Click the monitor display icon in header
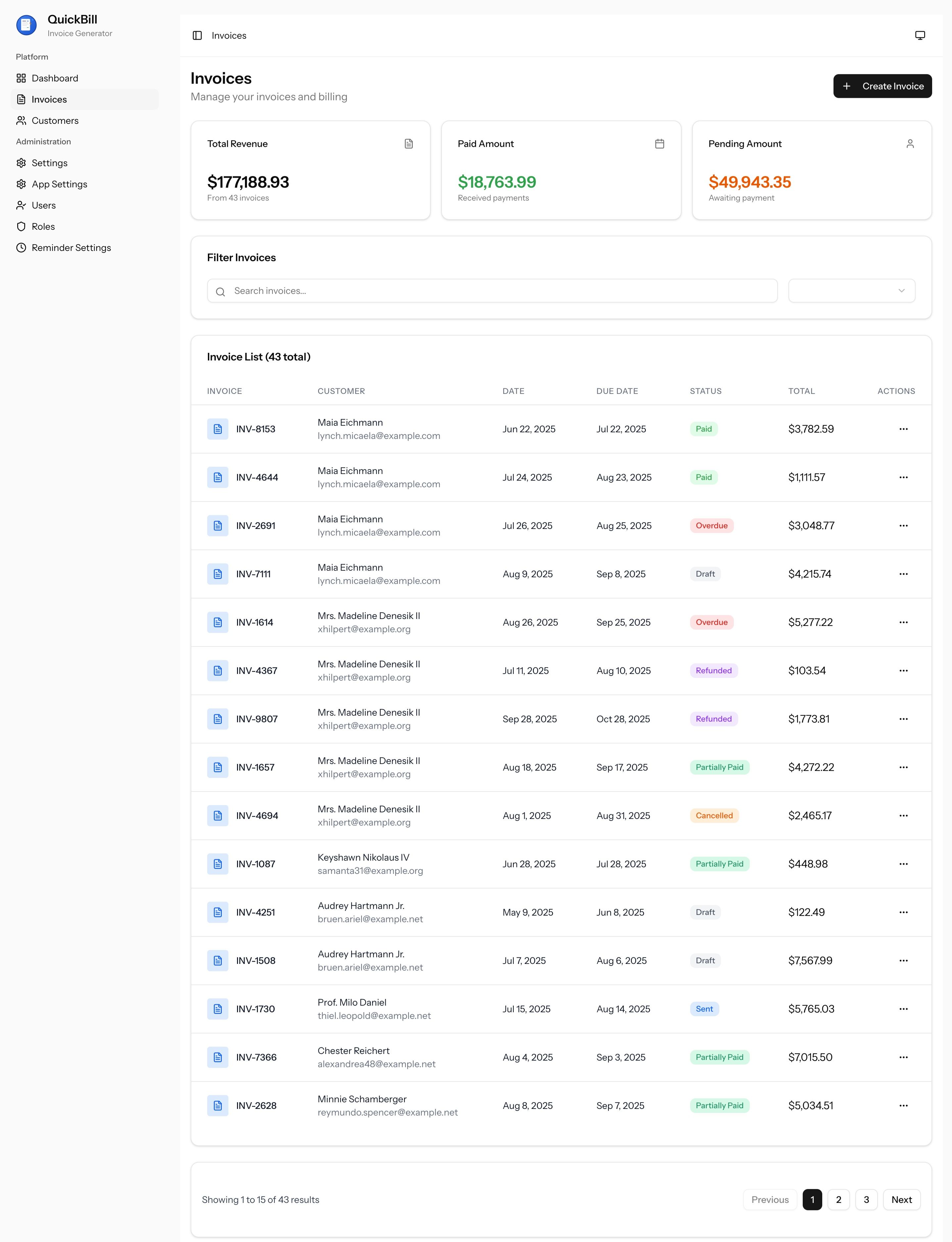Image resolution: width=952 pixels, height=1242 pixels. [920, 36]
